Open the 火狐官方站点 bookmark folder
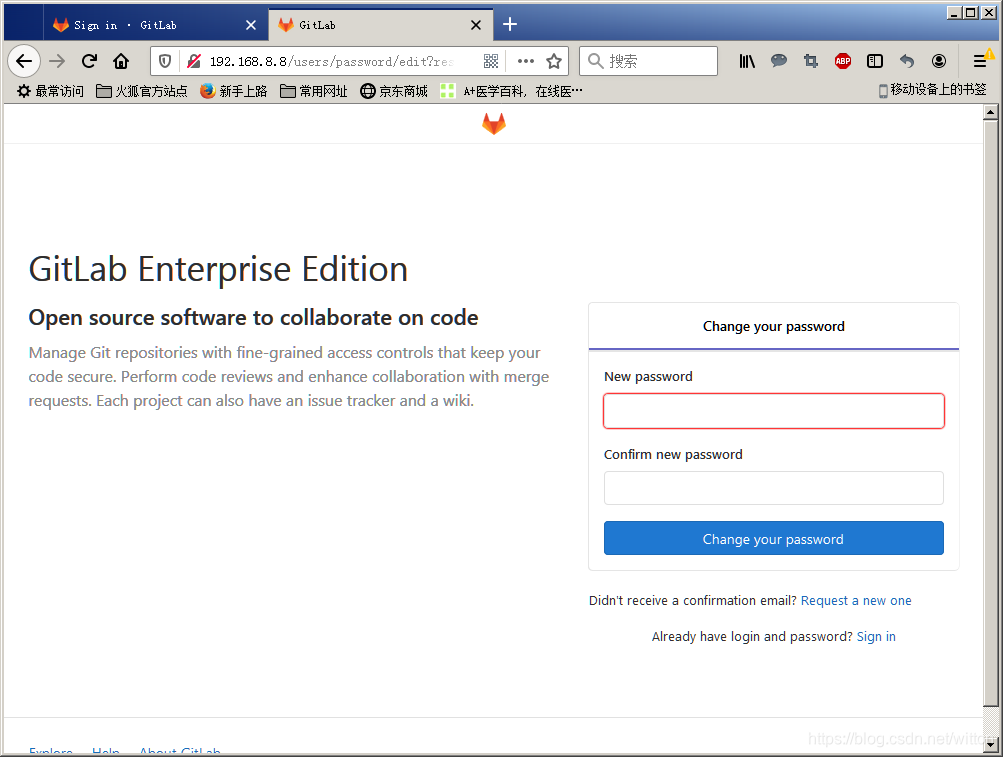This screenshot has height=757, width=1003. click(x=141, y=92)
